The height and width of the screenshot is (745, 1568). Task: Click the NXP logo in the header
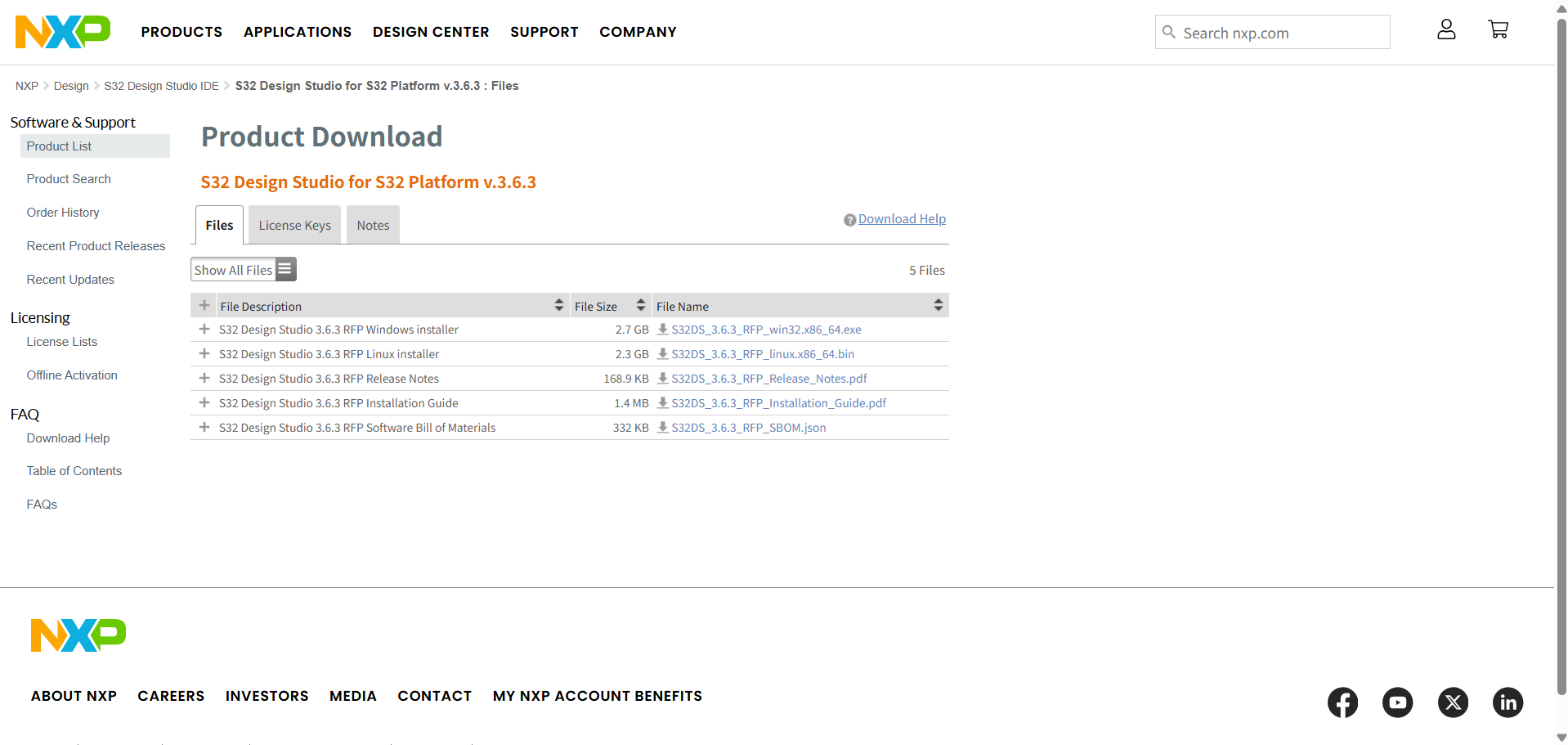point(63,32)
